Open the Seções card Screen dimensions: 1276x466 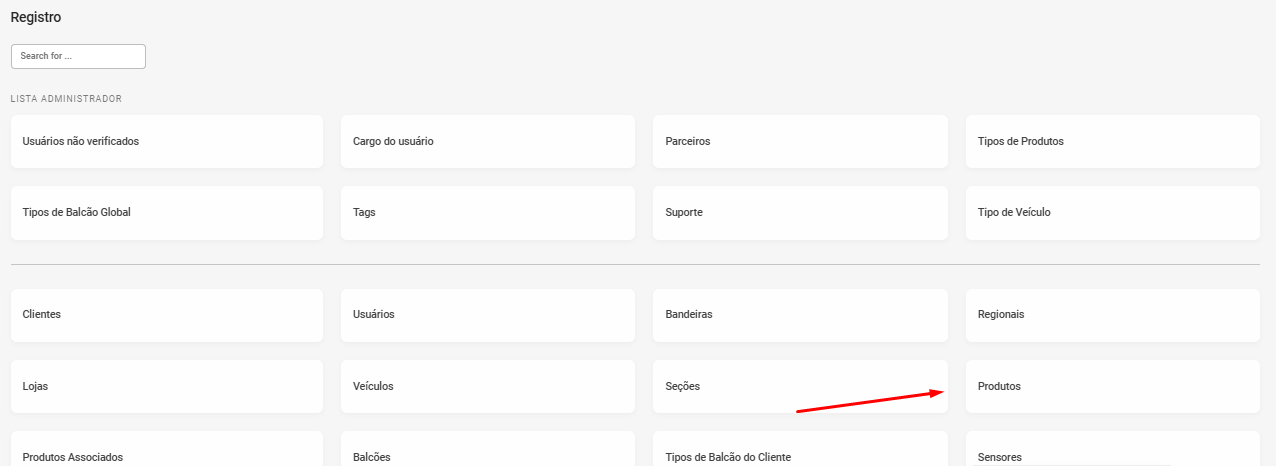click(x=799, y=386)
